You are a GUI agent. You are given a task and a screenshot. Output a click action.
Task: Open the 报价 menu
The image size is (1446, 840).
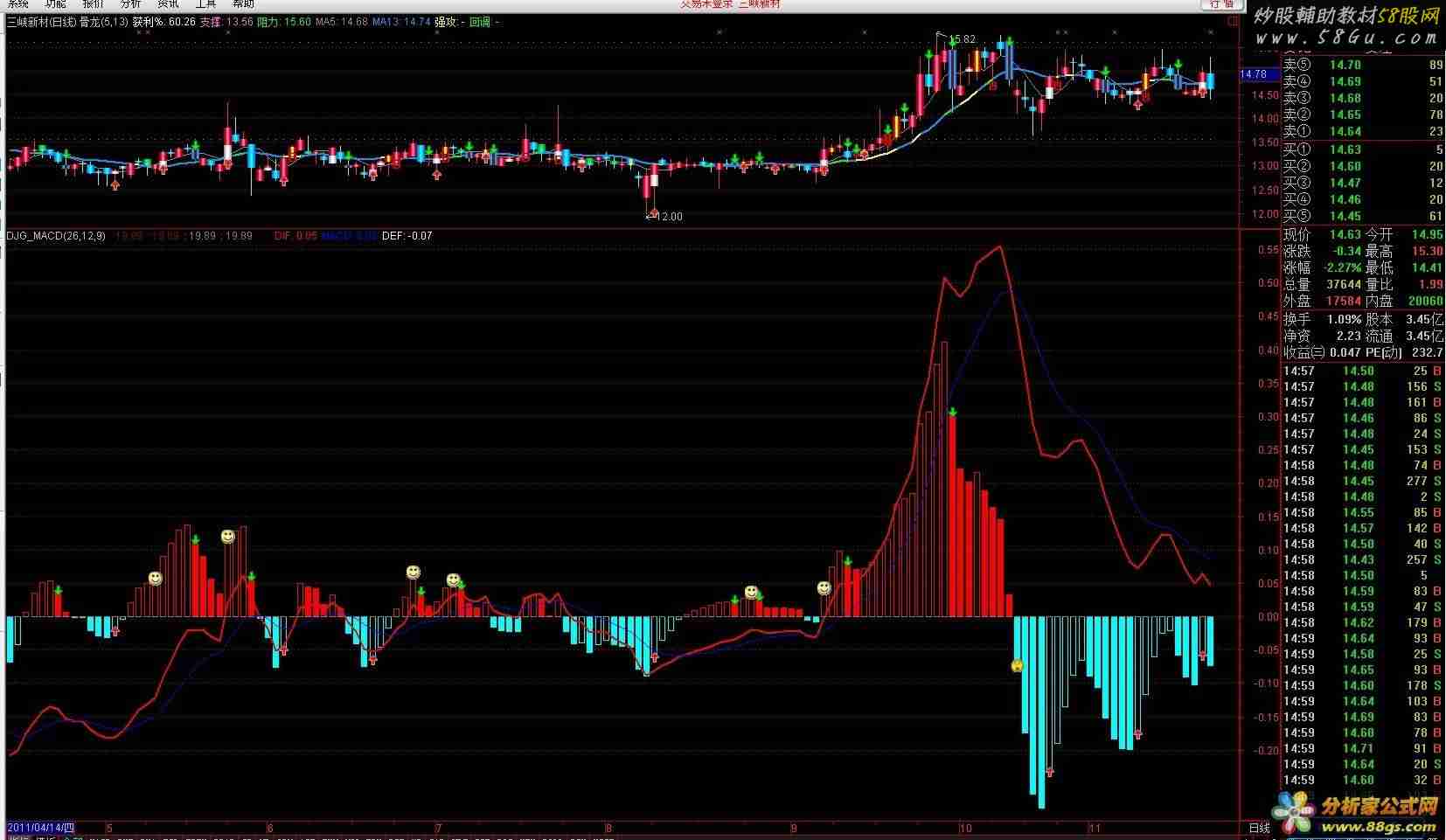93,4
